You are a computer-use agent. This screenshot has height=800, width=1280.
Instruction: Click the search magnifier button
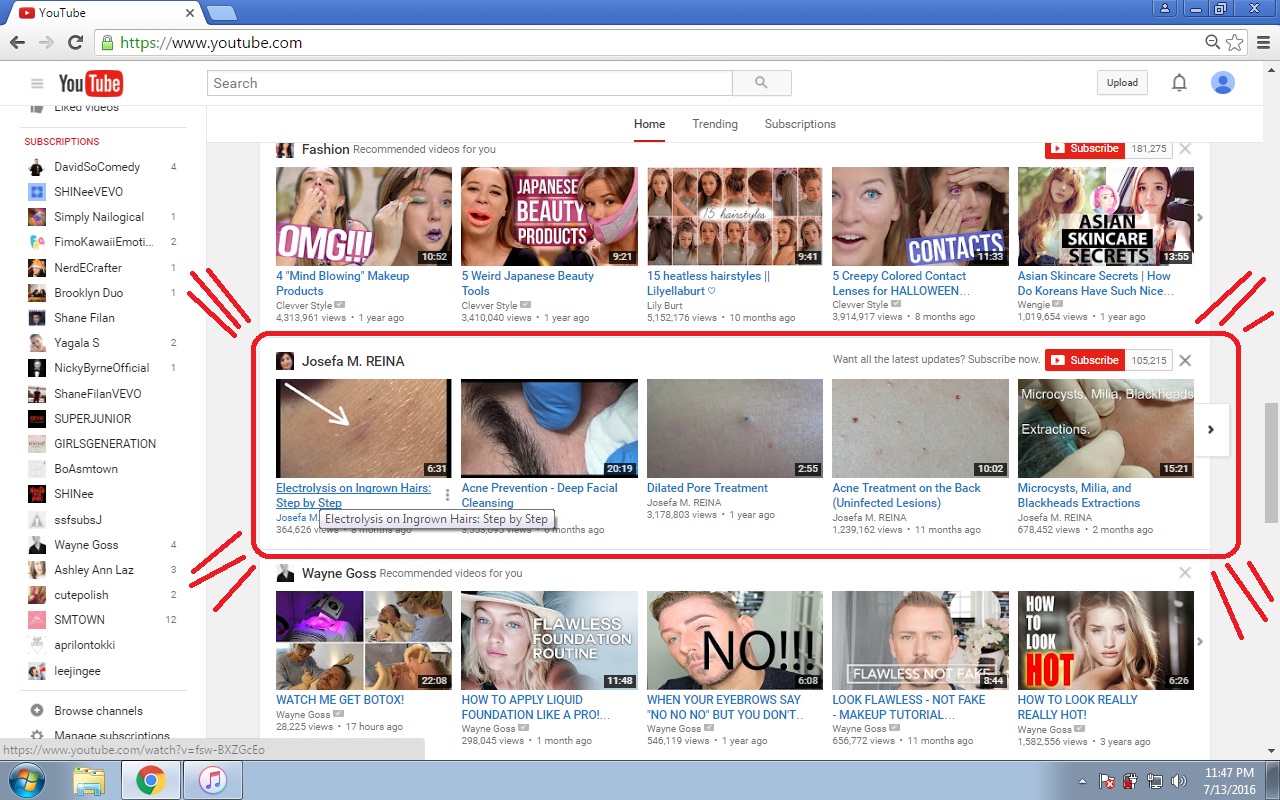coord(762,83)
